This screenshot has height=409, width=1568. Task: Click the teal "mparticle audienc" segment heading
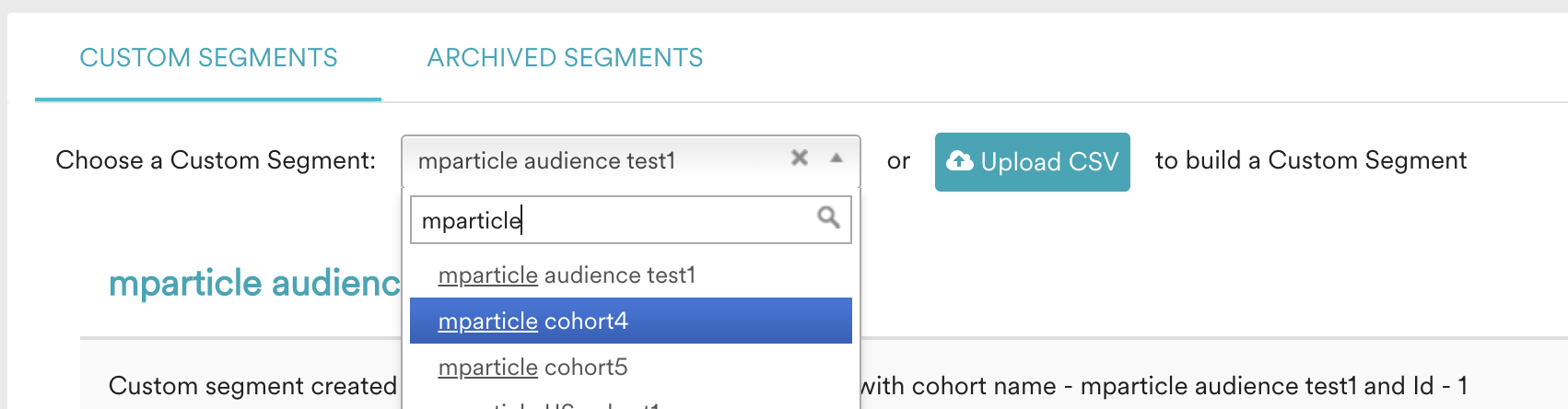point(254,283)
